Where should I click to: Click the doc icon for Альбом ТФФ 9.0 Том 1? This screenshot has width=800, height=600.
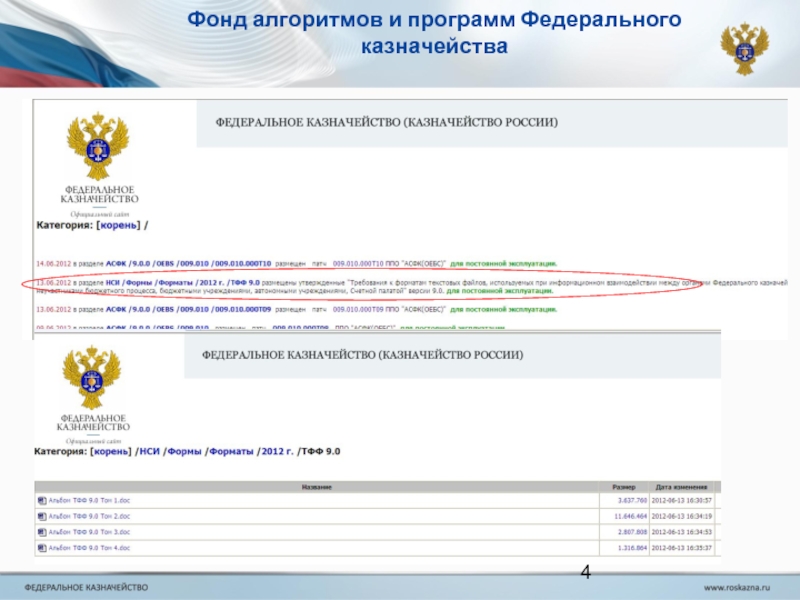pyautogui.click(x=42, y=501)
